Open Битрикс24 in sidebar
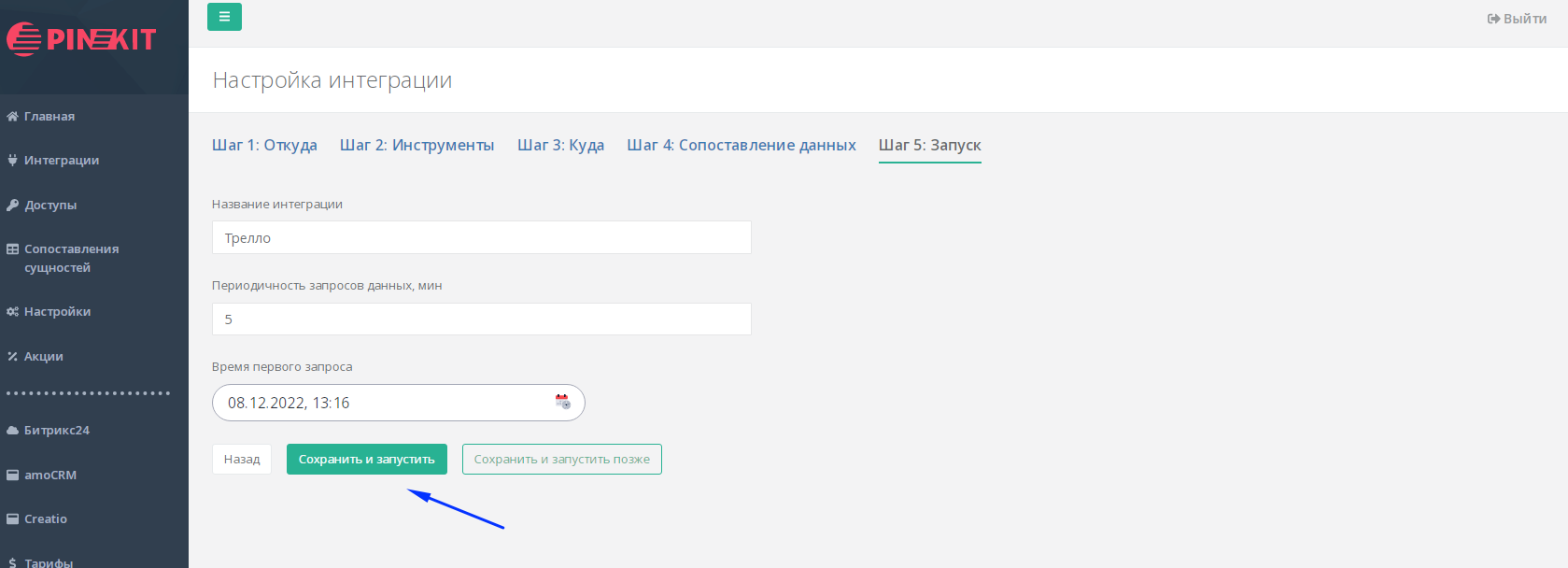 (x=56, y=431)
